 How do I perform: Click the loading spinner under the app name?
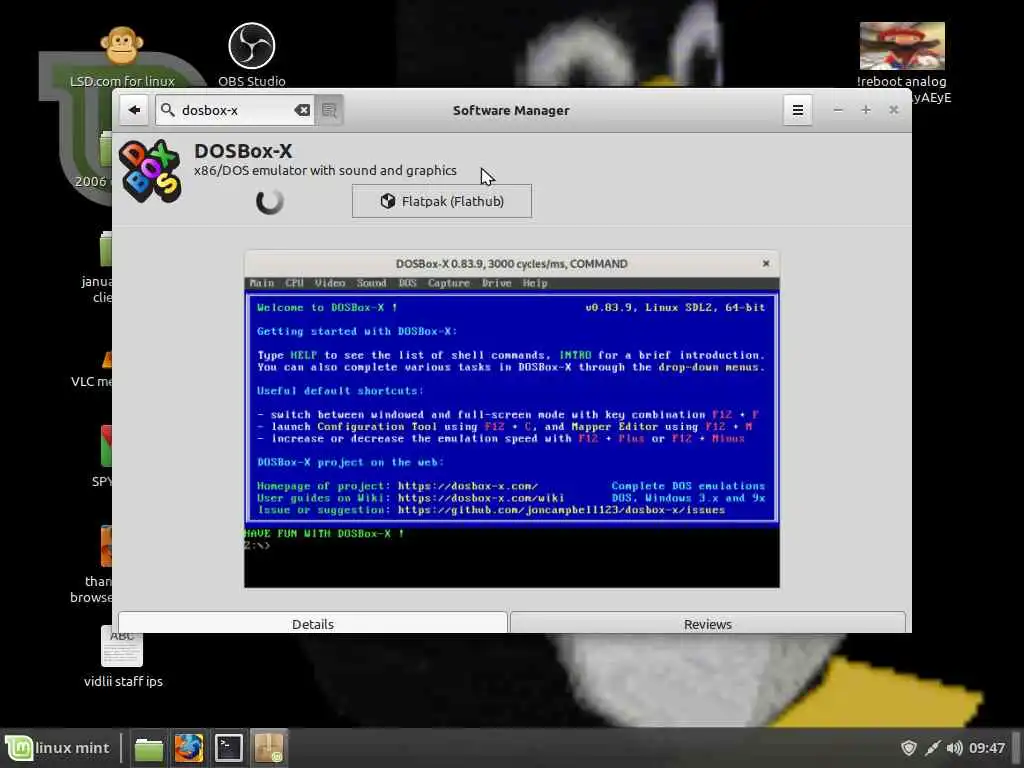click(270, 201)
